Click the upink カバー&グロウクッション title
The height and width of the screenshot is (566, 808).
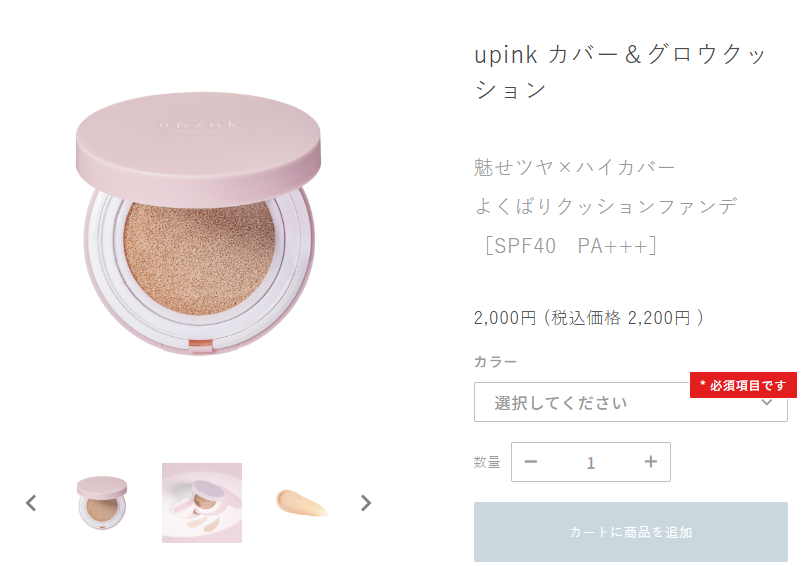click(x=620, y=72)
